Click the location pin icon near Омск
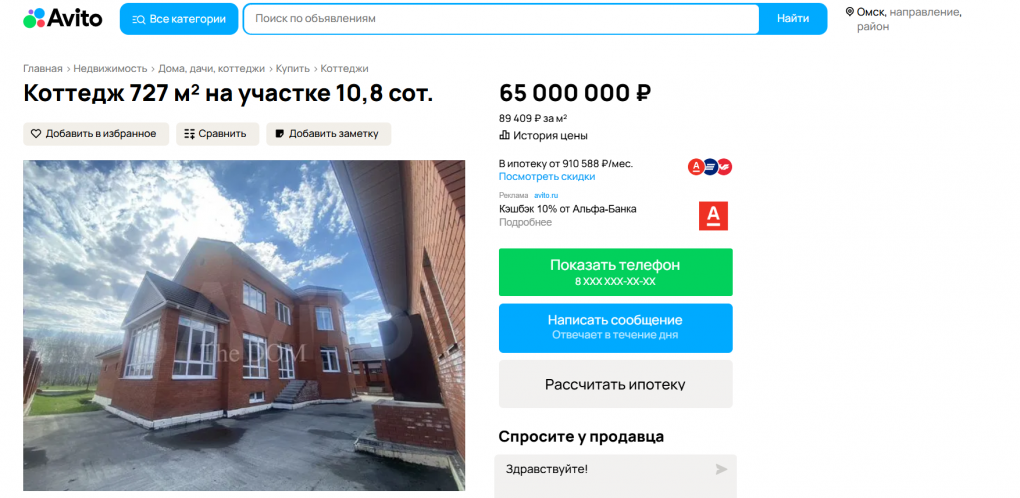 pos(849,12)
